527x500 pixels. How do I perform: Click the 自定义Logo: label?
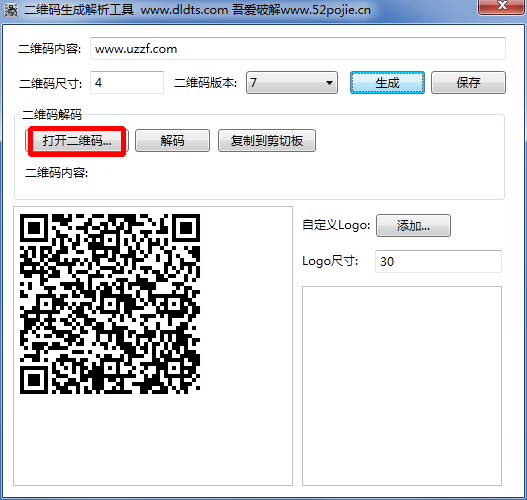click(336, 225)
